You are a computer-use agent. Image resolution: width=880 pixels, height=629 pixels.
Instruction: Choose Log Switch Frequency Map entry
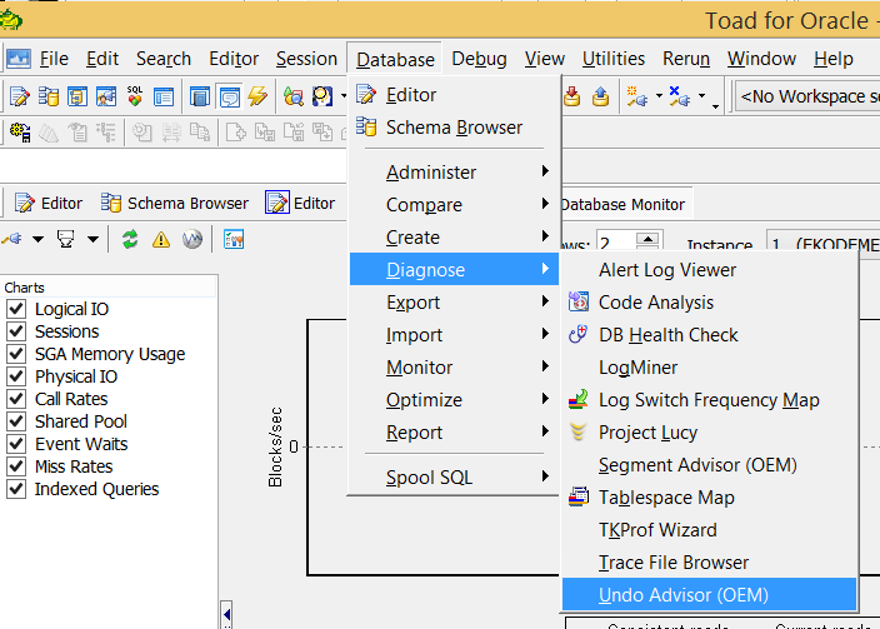709,400
